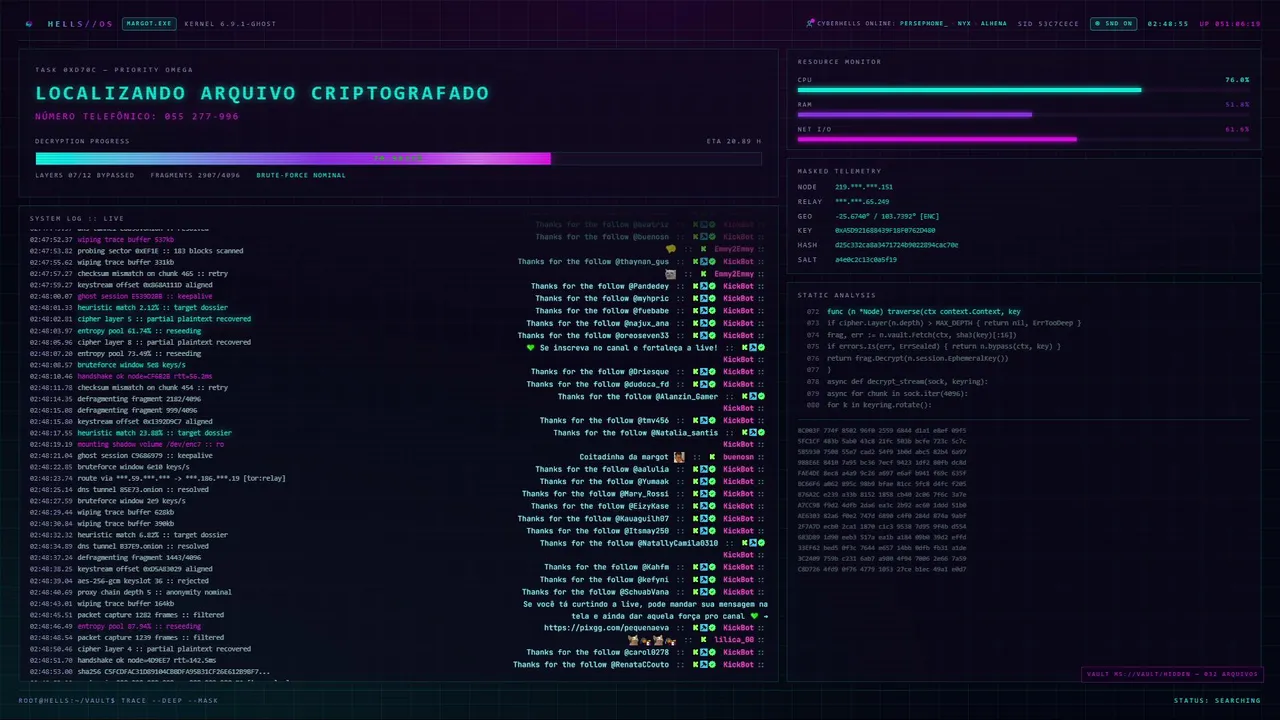Click the first cat emote in lilica_00's message
The width and height of the screenshot is (1280, 720).
[634, 640]
